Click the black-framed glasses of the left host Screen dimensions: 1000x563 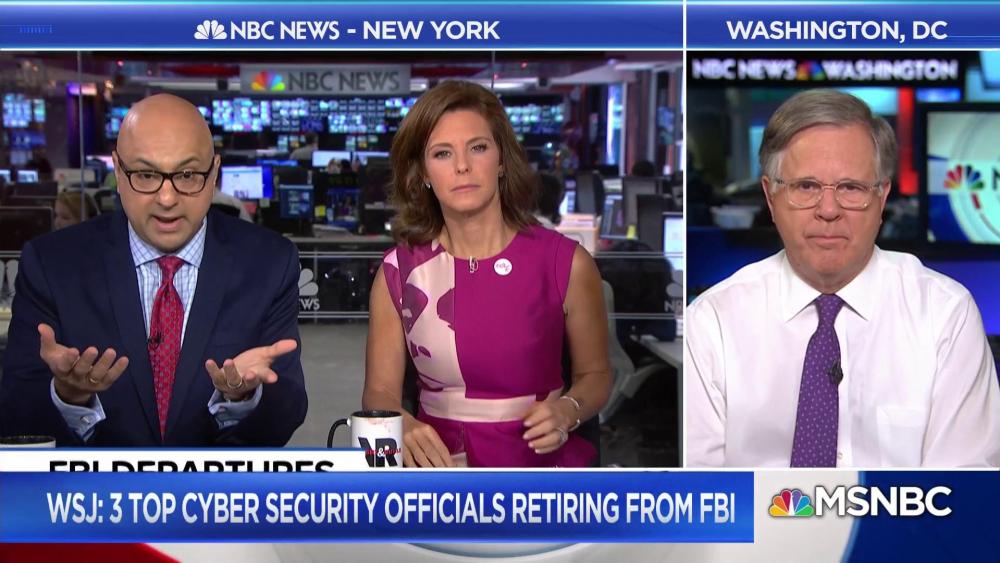point(165,177)
